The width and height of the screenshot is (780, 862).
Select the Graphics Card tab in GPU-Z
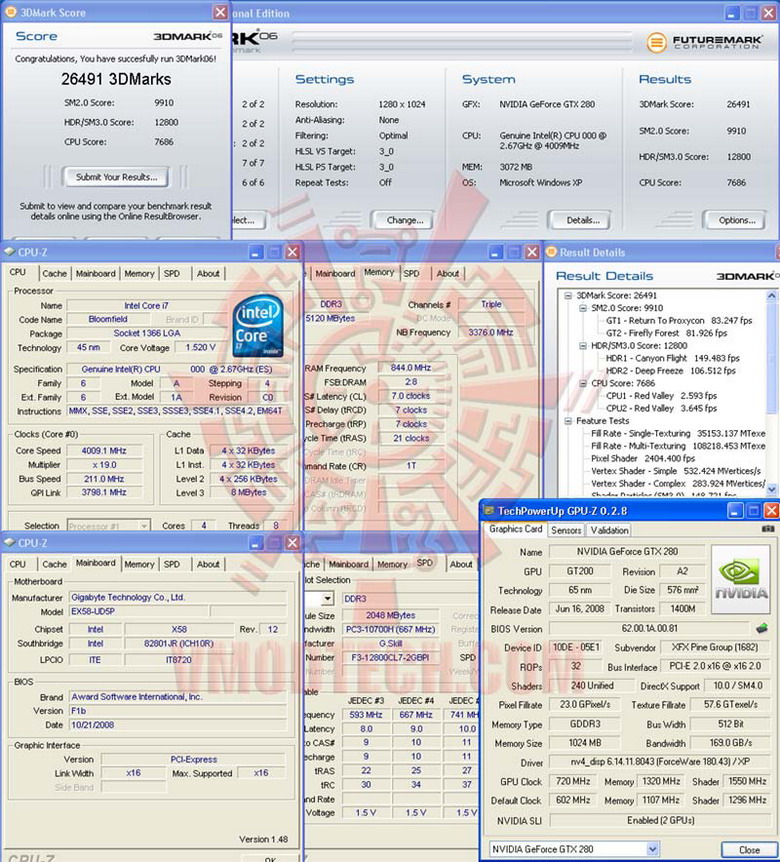coord(516,529)
